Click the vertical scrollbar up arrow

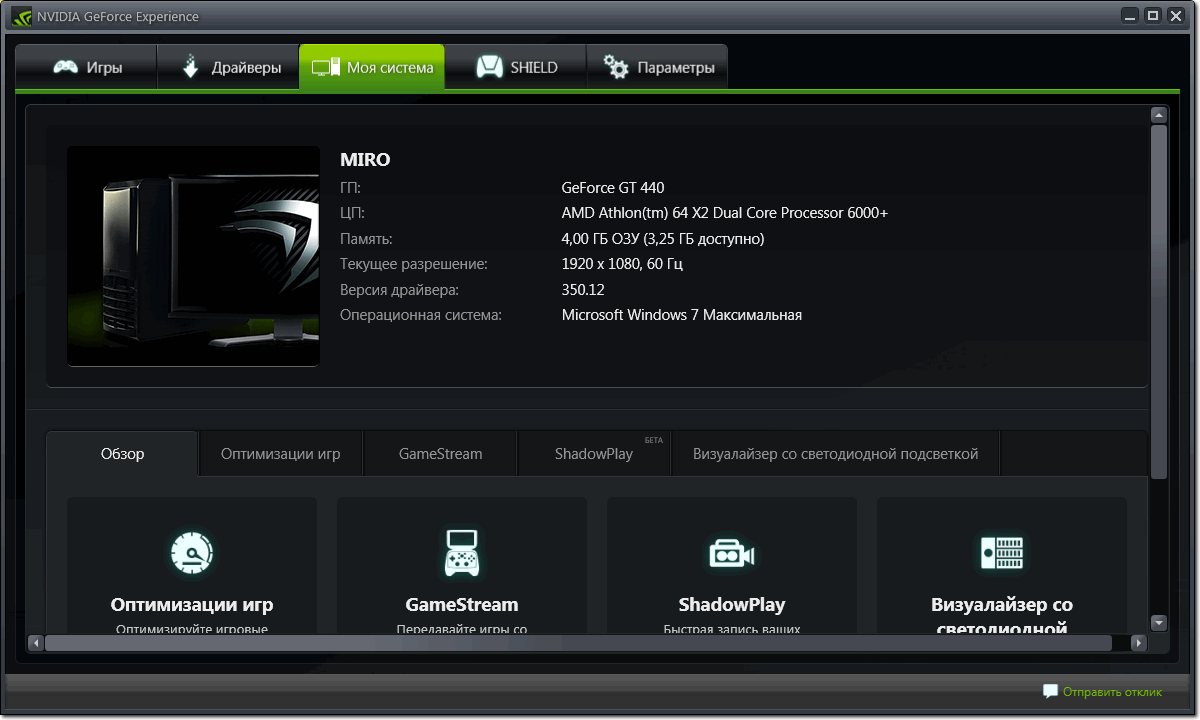click(x=1159, y=114)
